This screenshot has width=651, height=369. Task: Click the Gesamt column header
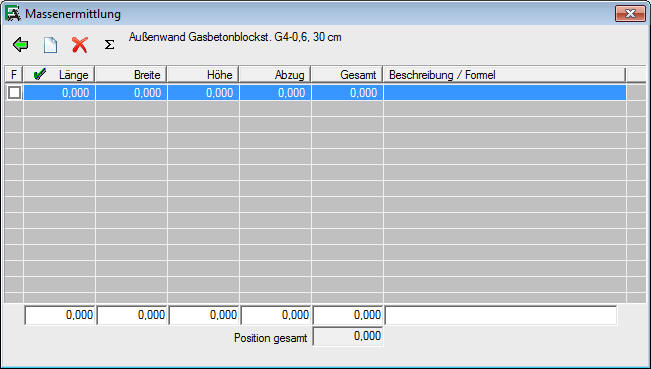[347, 75]
